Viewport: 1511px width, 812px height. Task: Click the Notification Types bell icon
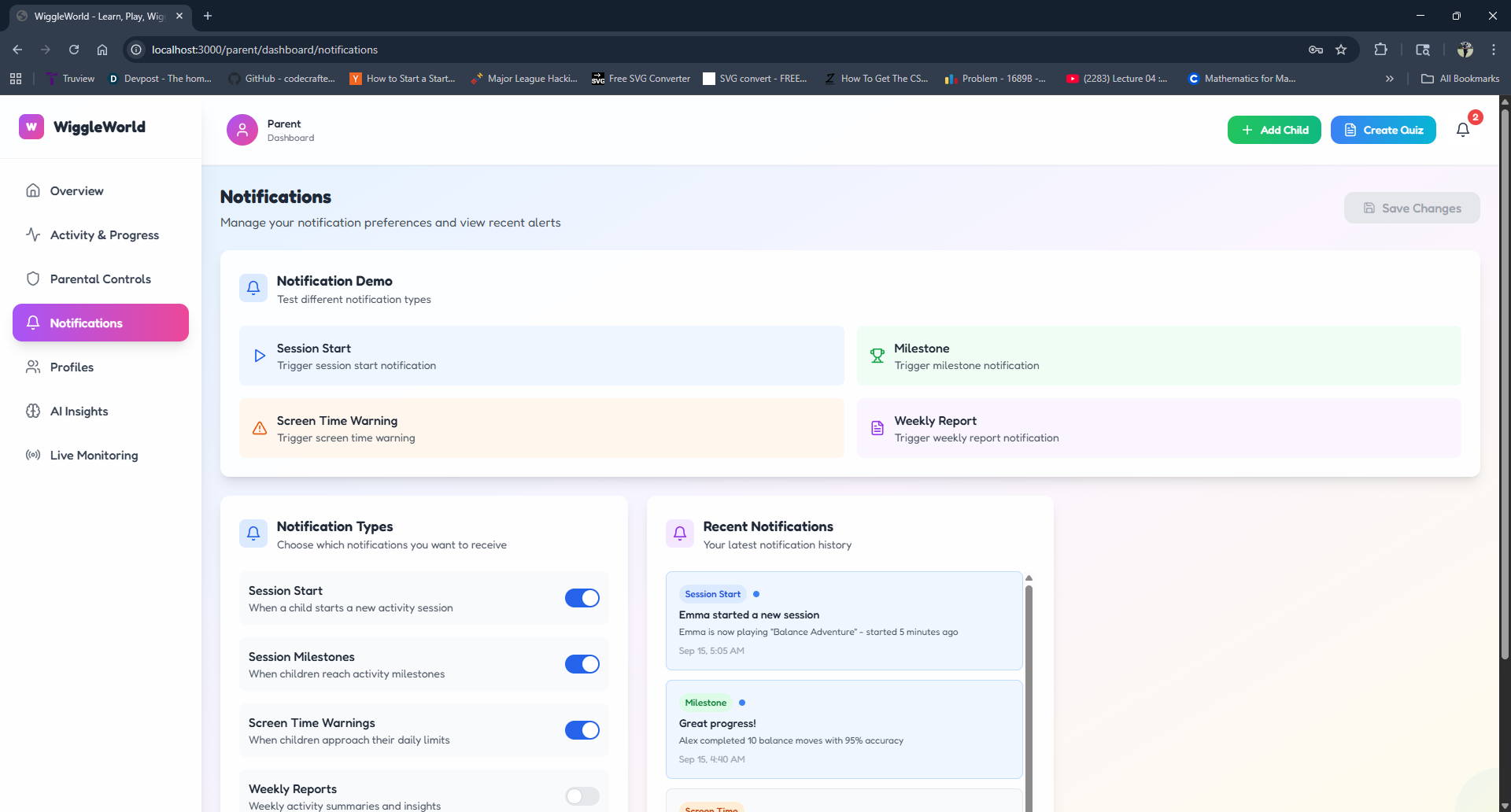253,533
